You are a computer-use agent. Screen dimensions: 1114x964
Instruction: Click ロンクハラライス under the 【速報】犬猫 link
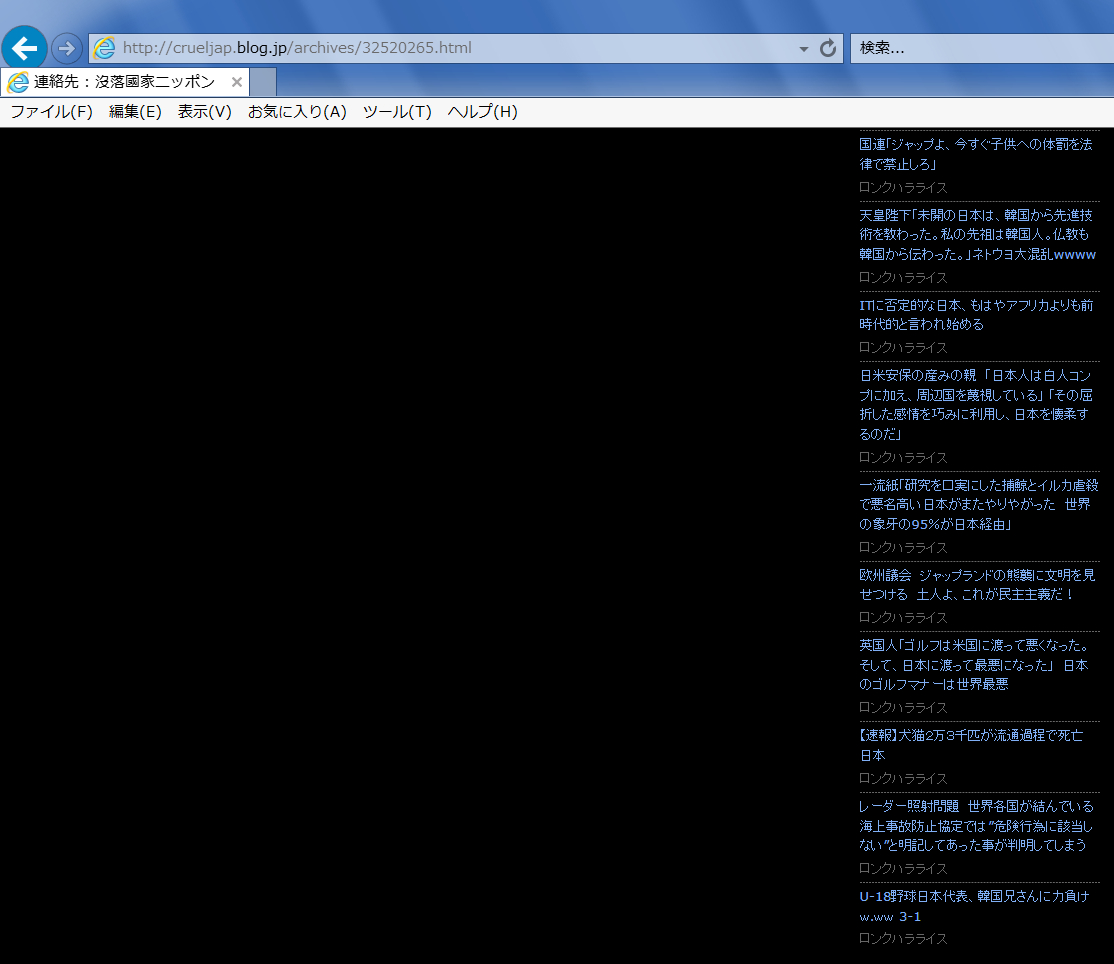click(x=903, y=779)
